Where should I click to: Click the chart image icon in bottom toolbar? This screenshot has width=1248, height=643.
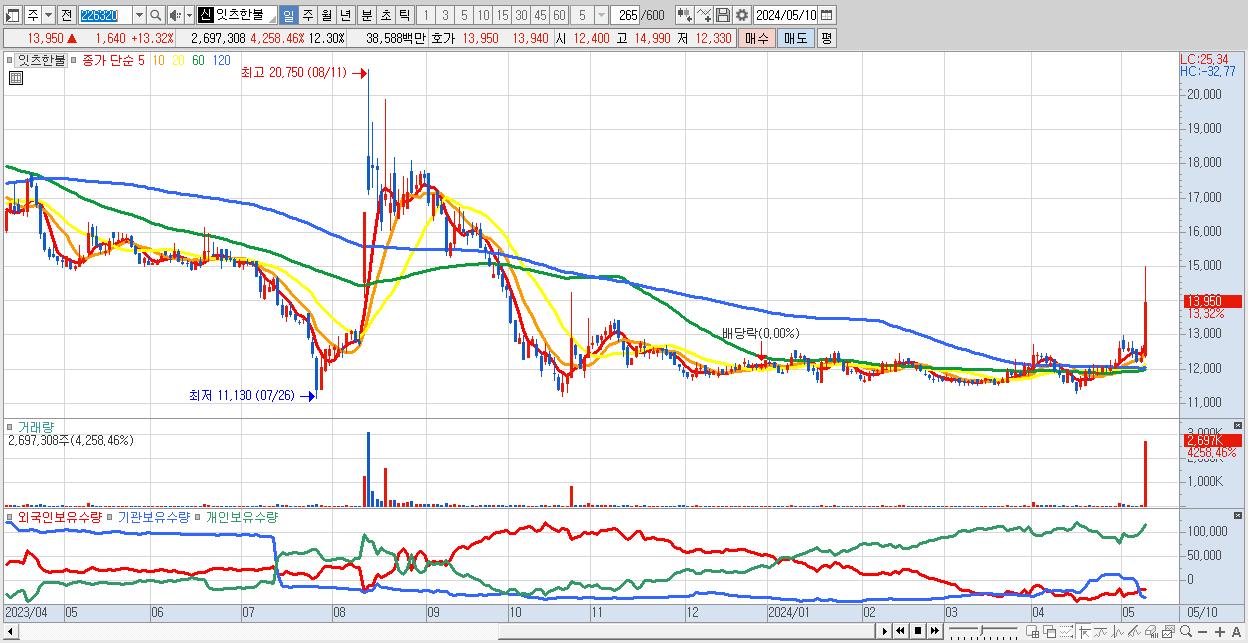tap(1168, 632)
